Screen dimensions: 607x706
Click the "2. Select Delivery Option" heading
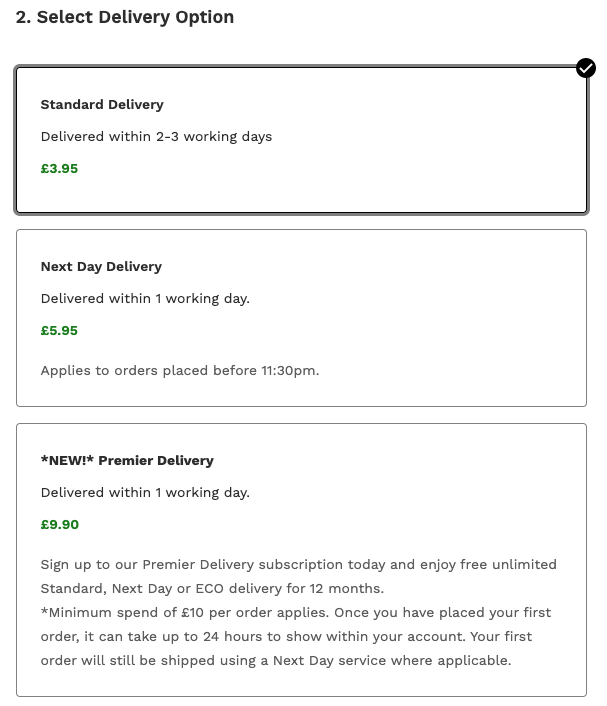(125, 17)
